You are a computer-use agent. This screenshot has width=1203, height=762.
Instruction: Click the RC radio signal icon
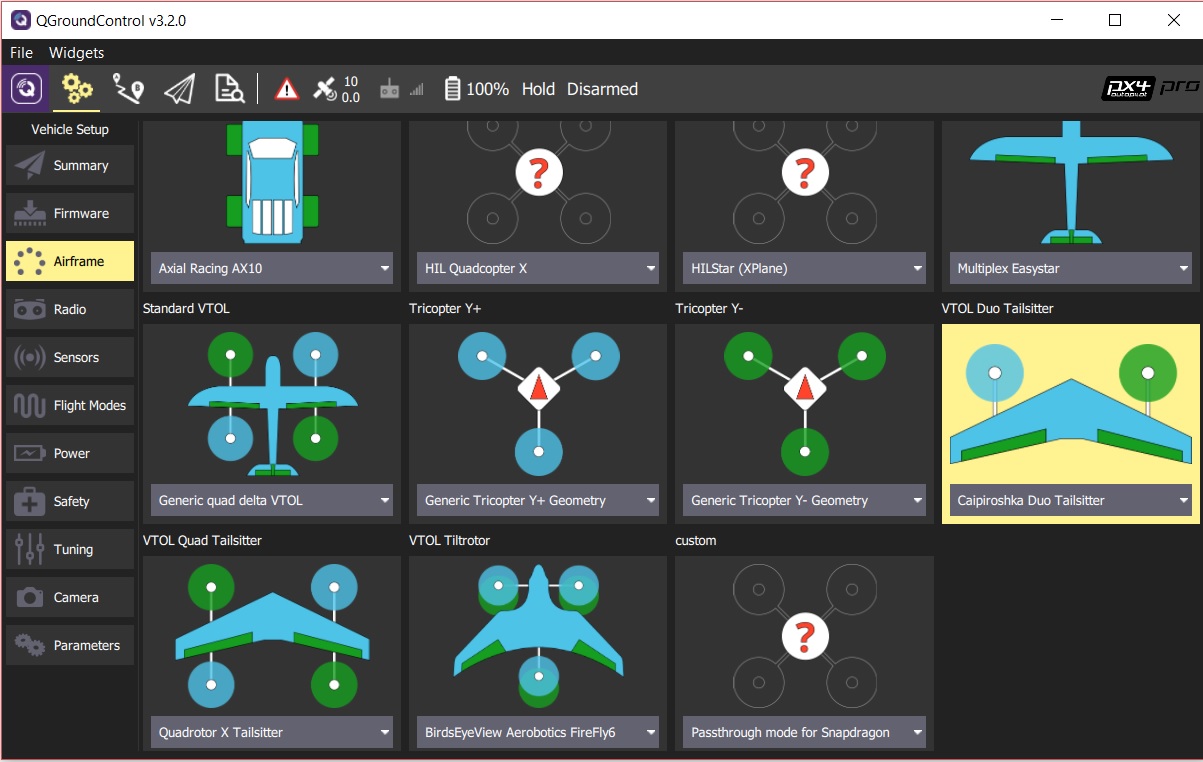pyautogui.click(x=400, y=89)
